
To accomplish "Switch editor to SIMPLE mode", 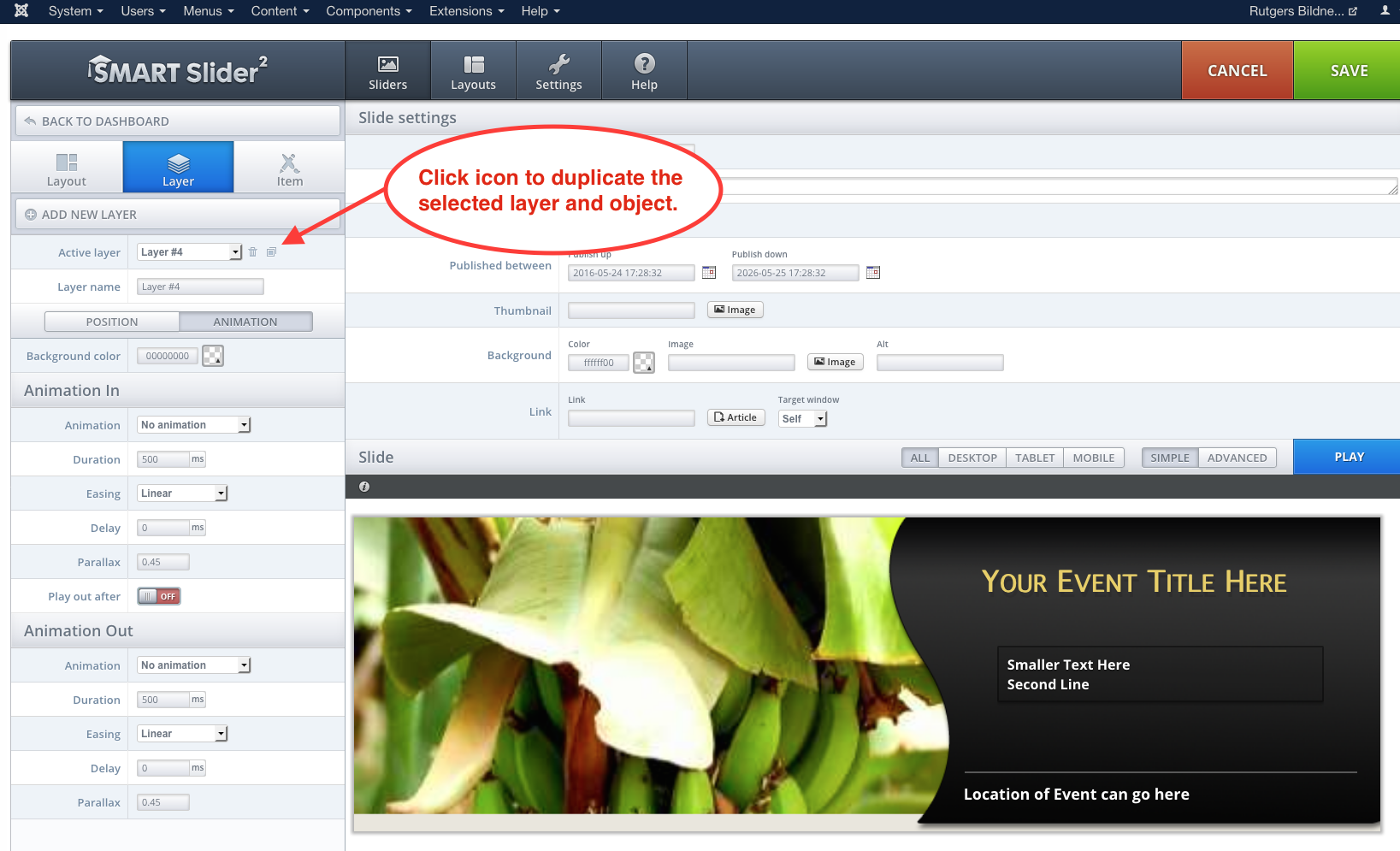I will pos(1170,458).
